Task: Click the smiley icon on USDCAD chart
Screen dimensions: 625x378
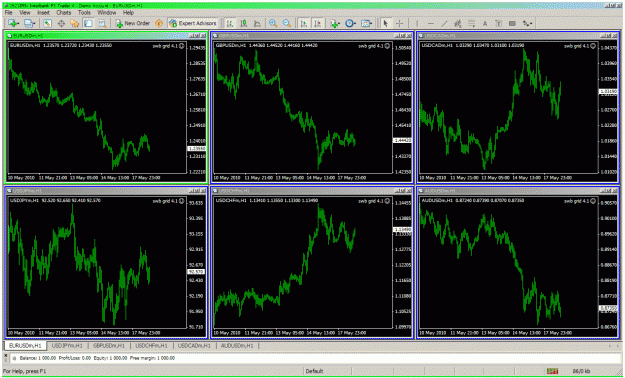Action: click(593, 46)
